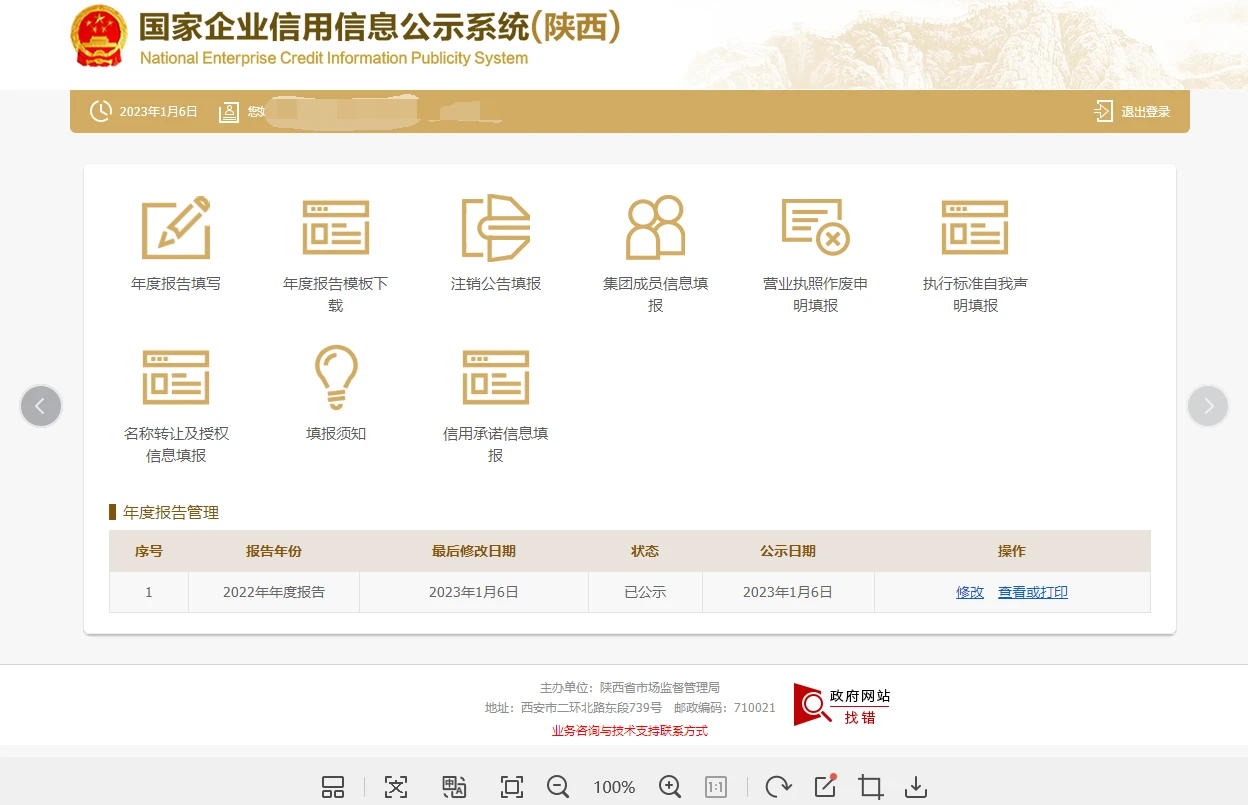Go to next slide with right arrow
The height and width of the screenshot is (805, 1248).
coord(1208,406)
